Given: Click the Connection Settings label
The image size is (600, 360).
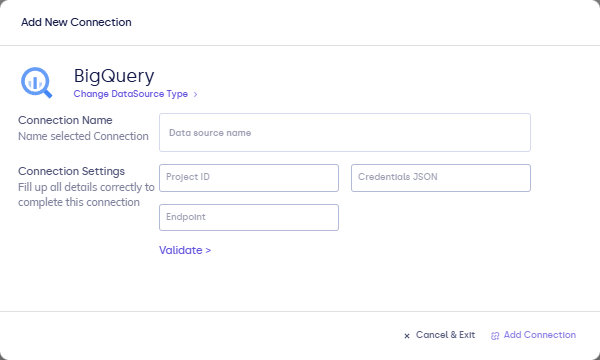Looking at the screenshot, I should tap(71, 171).
